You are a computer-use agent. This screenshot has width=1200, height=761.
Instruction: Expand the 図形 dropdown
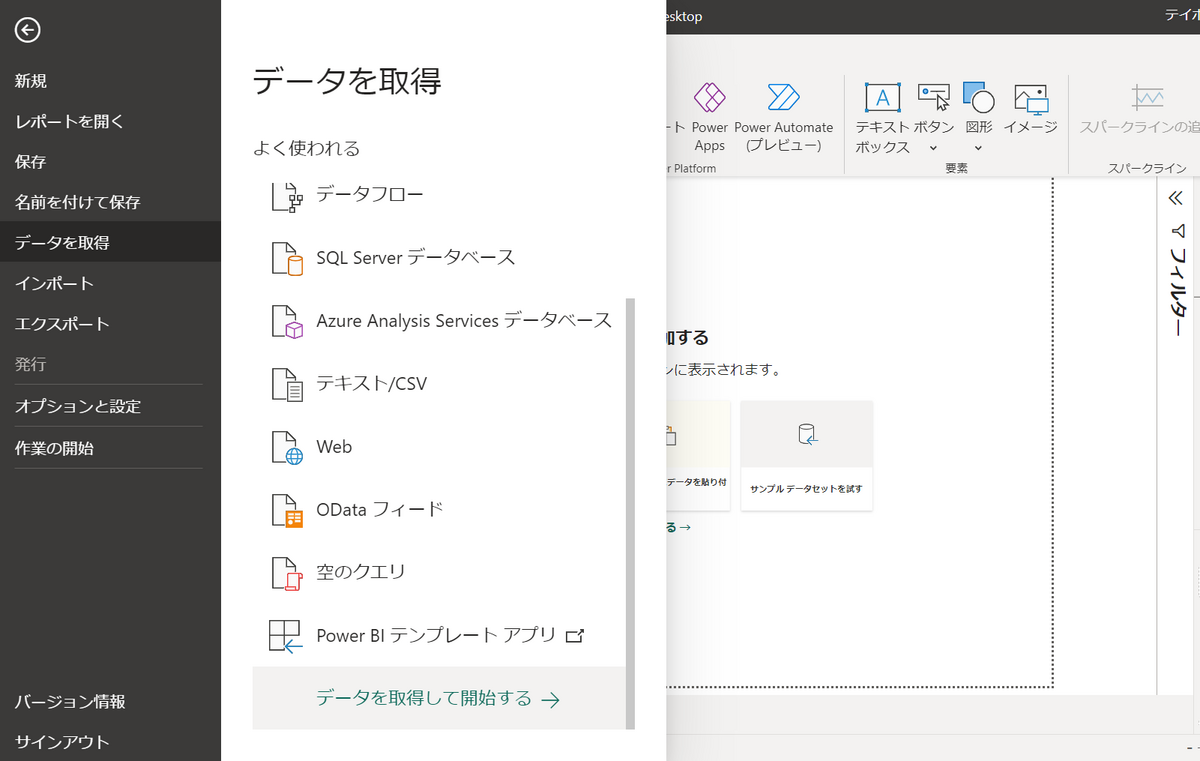978,146
